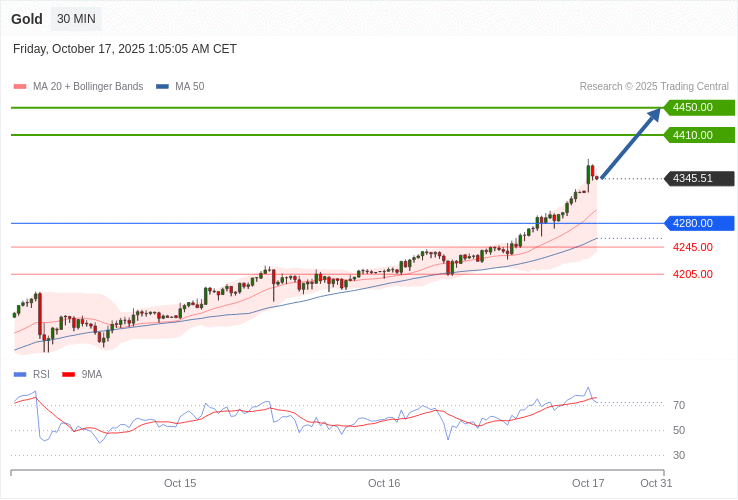Click the Oct 16 date axis marker
The width and height of the screenshot is (738, 500).
384,483
